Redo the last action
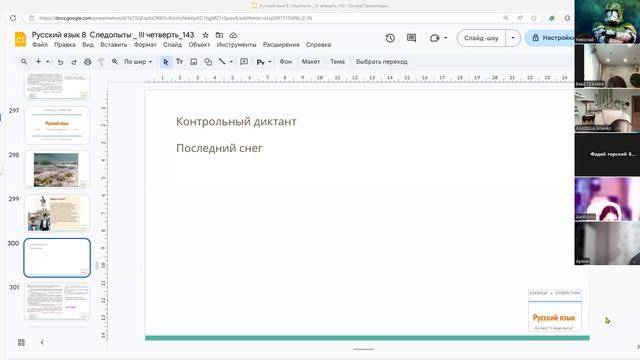640x360 pixels. (74, 62)
